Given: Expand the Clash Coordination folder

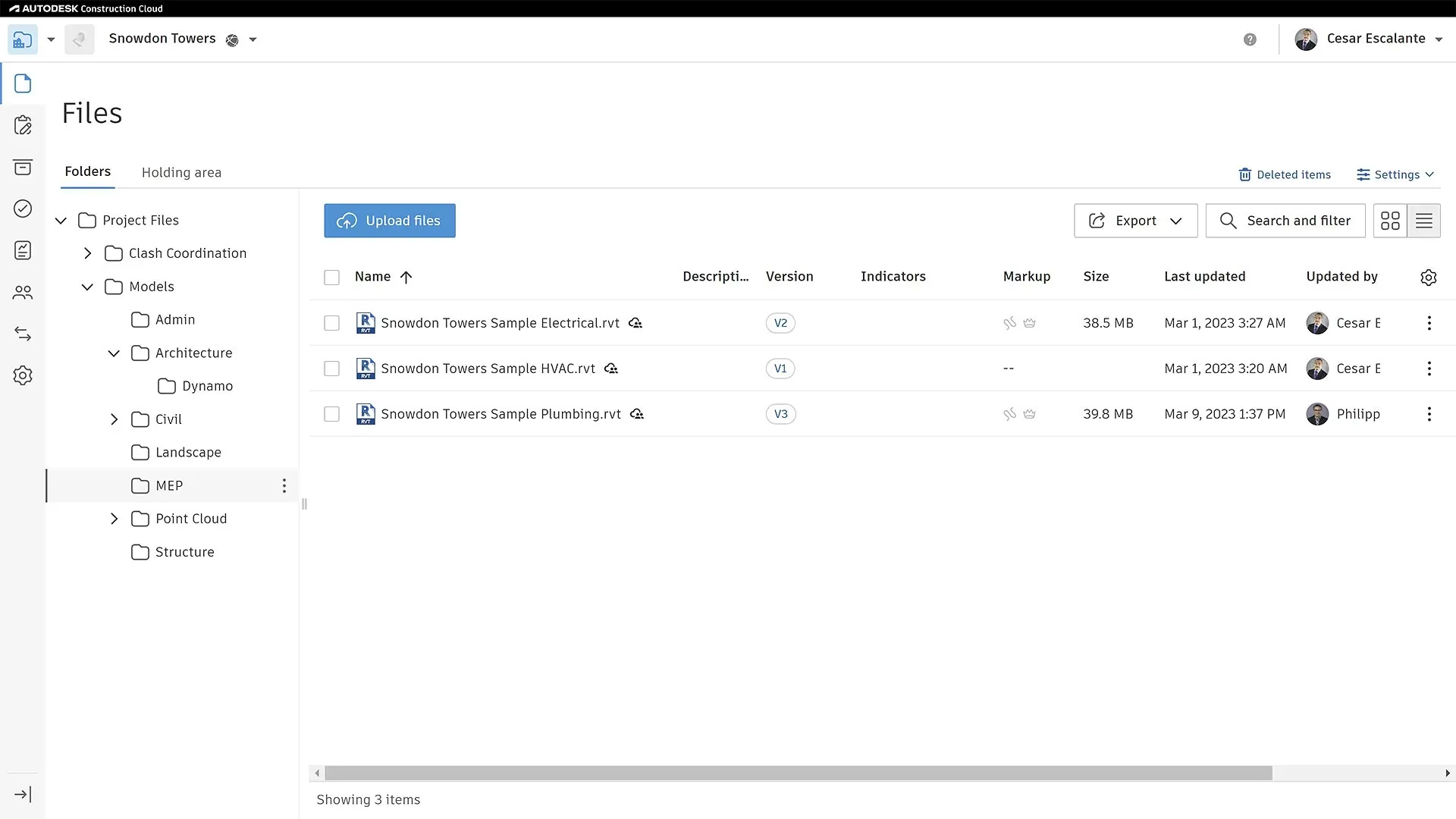Looking at the screenshot, I should click(x=88, y=253).
